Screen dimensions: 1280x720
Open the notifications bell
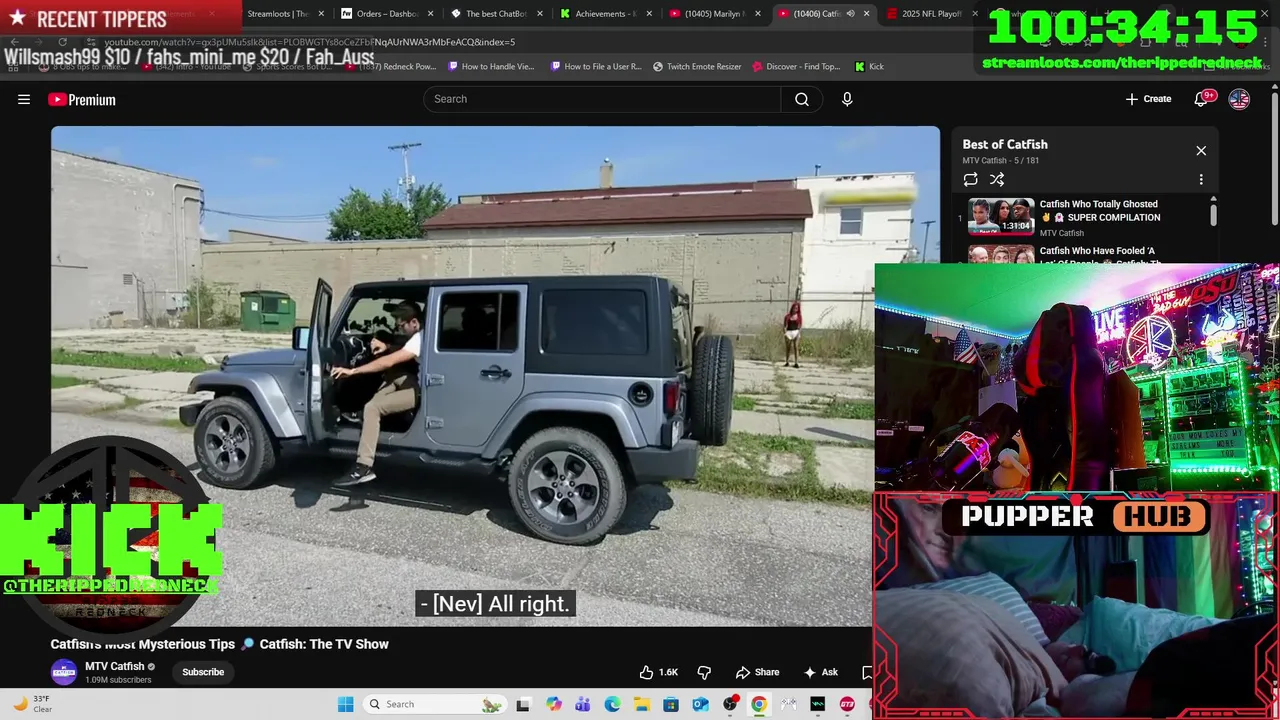(1203, 99)
